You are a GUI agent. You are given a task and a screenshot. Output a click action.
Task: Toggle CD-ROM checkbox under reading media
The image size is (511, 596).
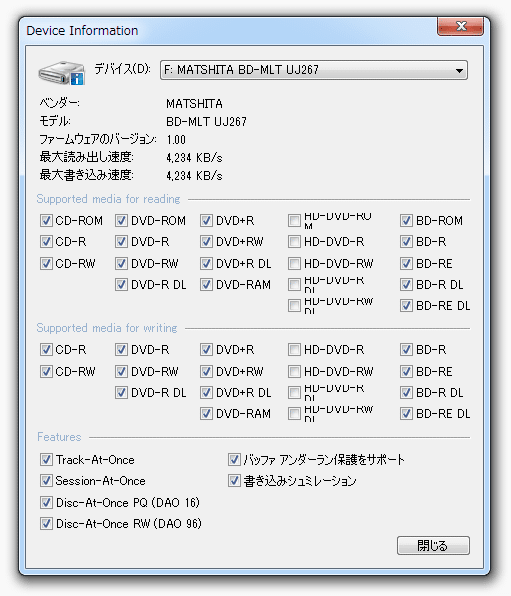point(46,220)
